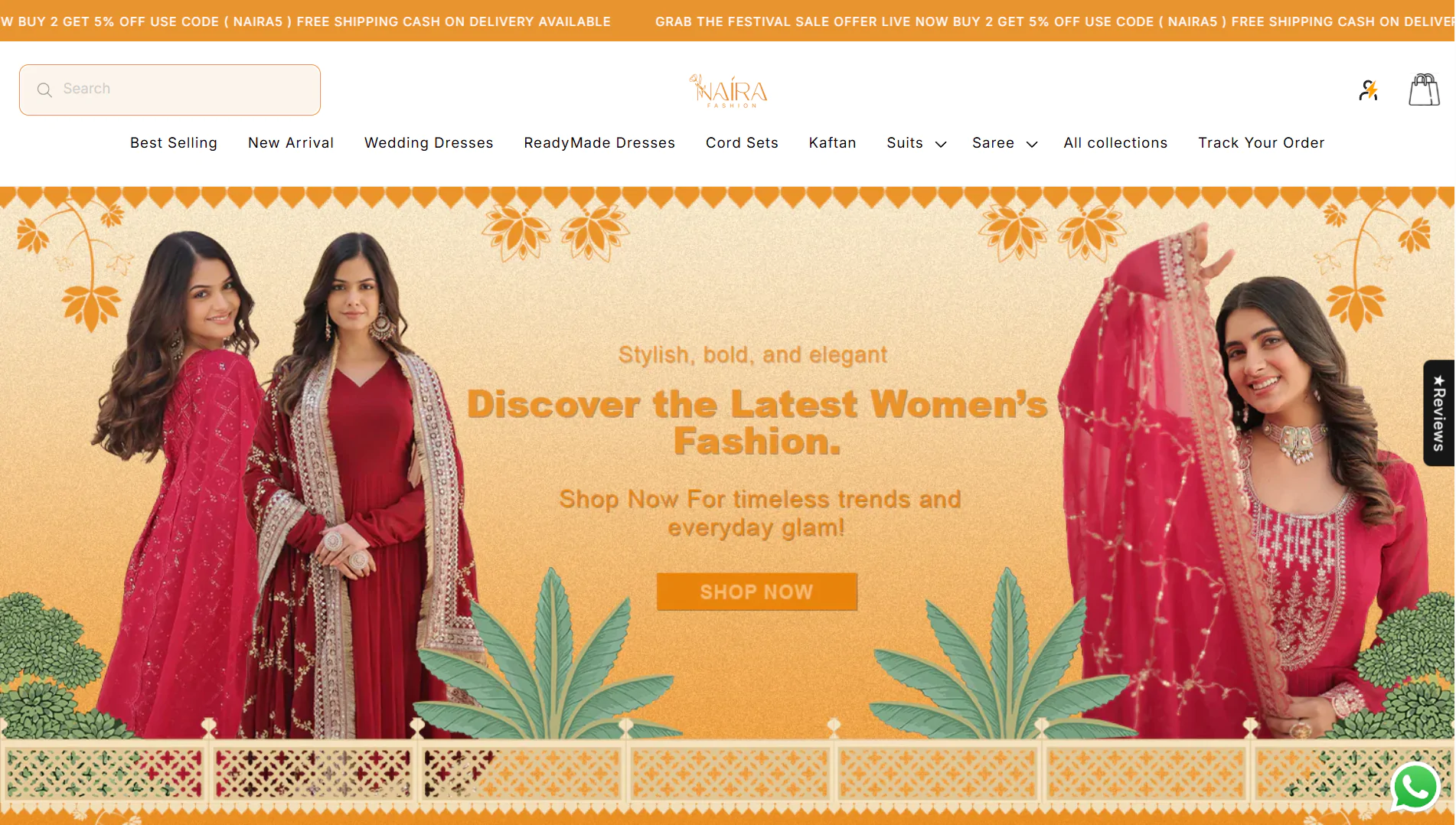
Task: Click the Naira Fashion logo
Action: tap(728, 90)
